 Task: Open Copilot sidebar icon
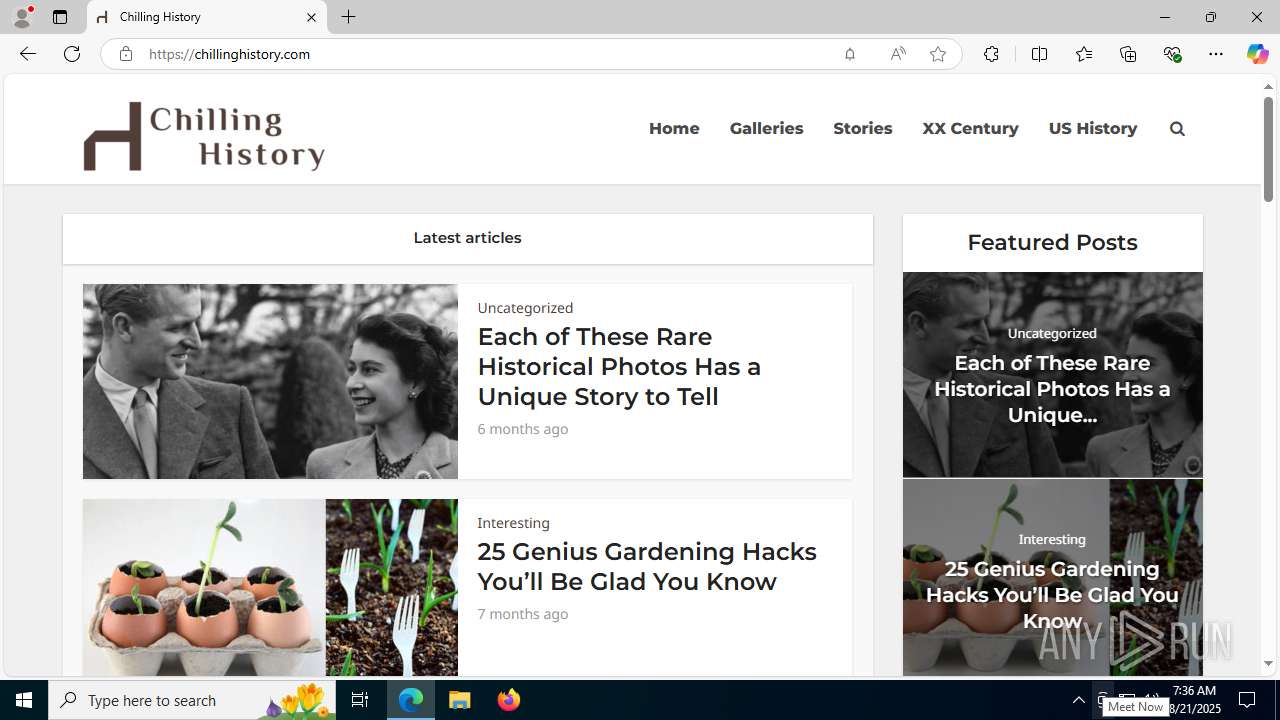coord(1257,54)
